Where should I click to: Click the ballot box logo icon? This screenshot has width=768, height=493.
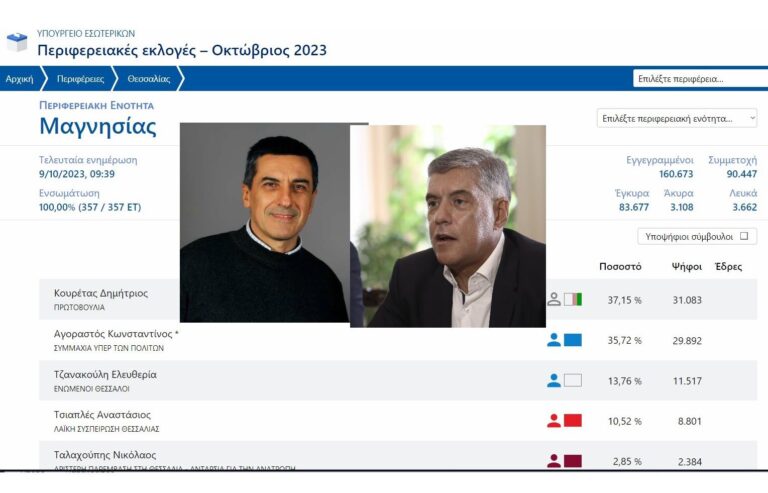pyautogui.click(x=17, y=42)
